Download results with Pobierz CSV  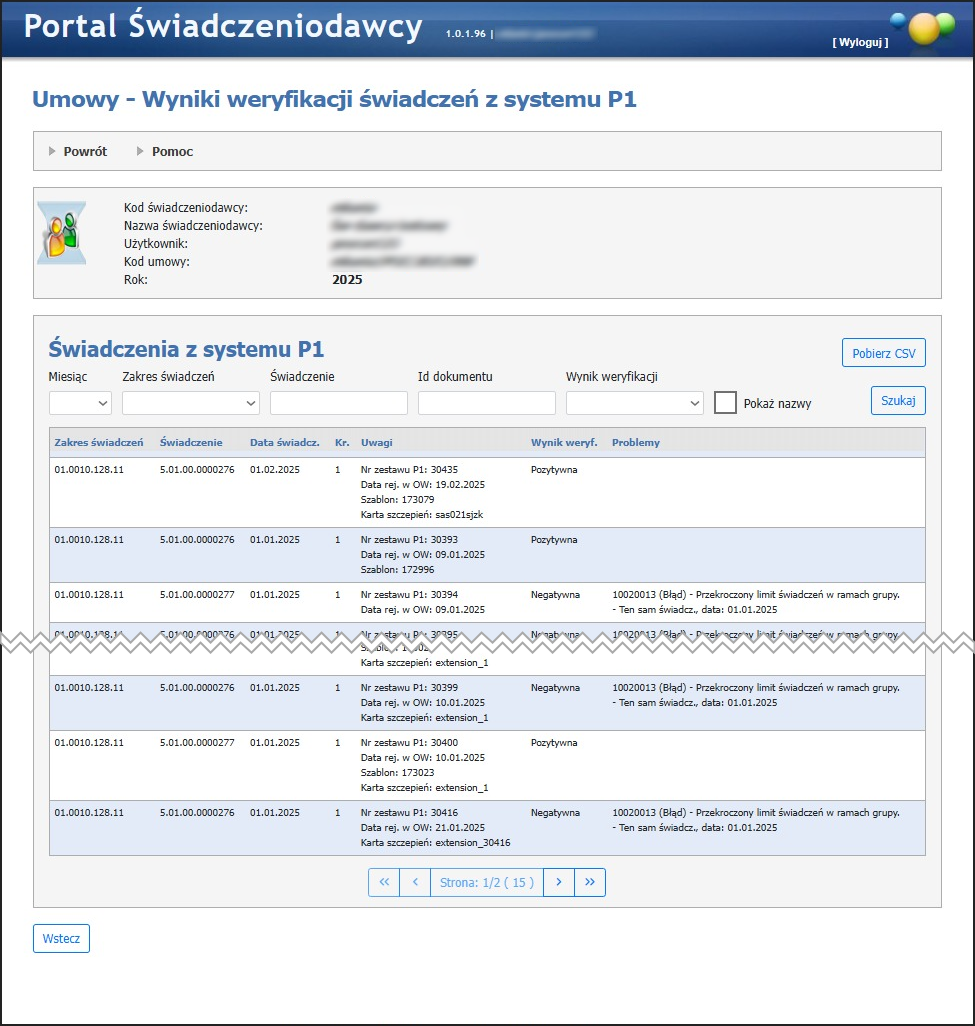[884, 353]
